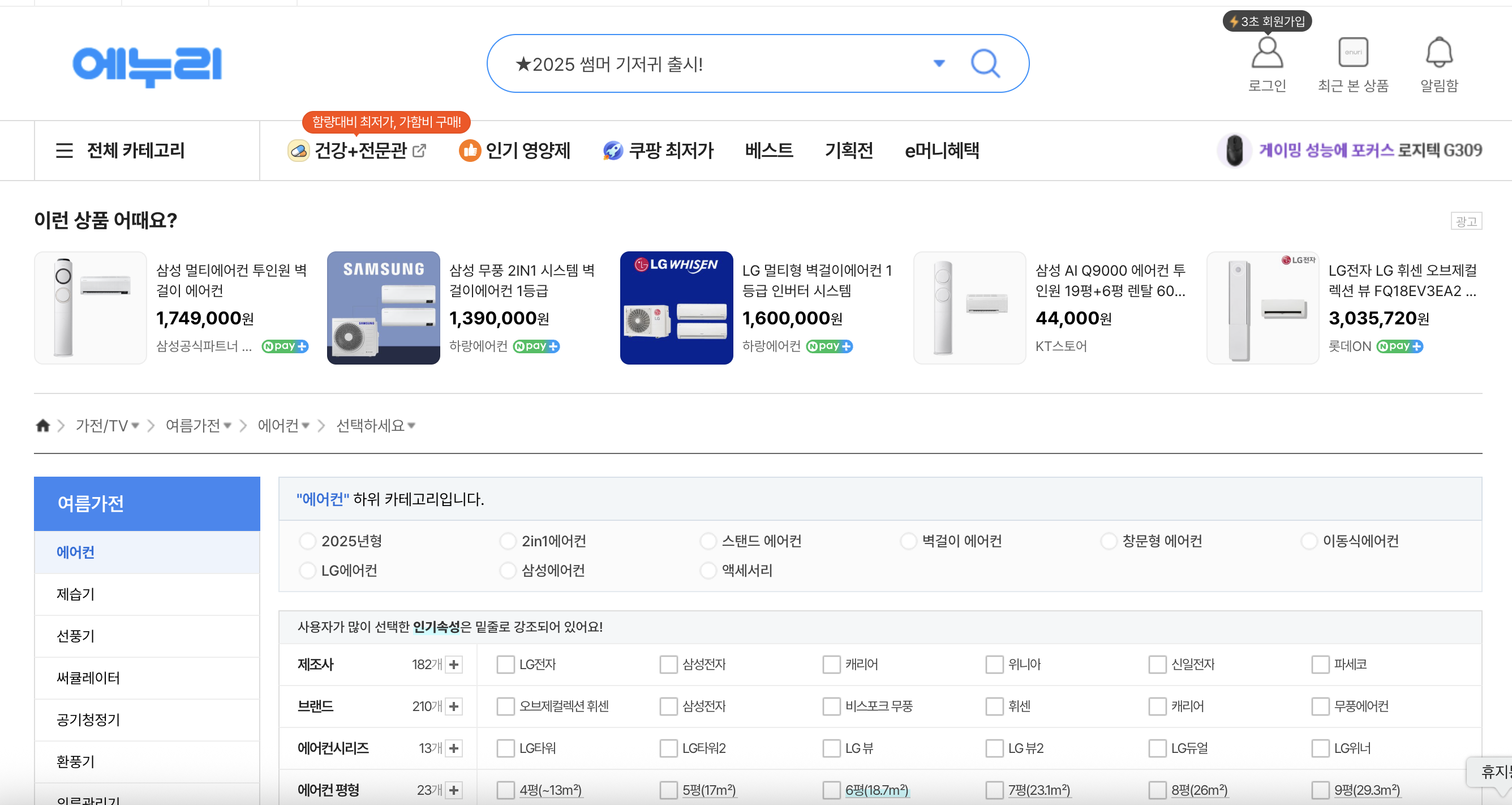Image resolution: width=1512 pixels, height=805 pixels.
Task: Check the LG전자 manufacturer checkbox
Action: (x=505, y=665)
